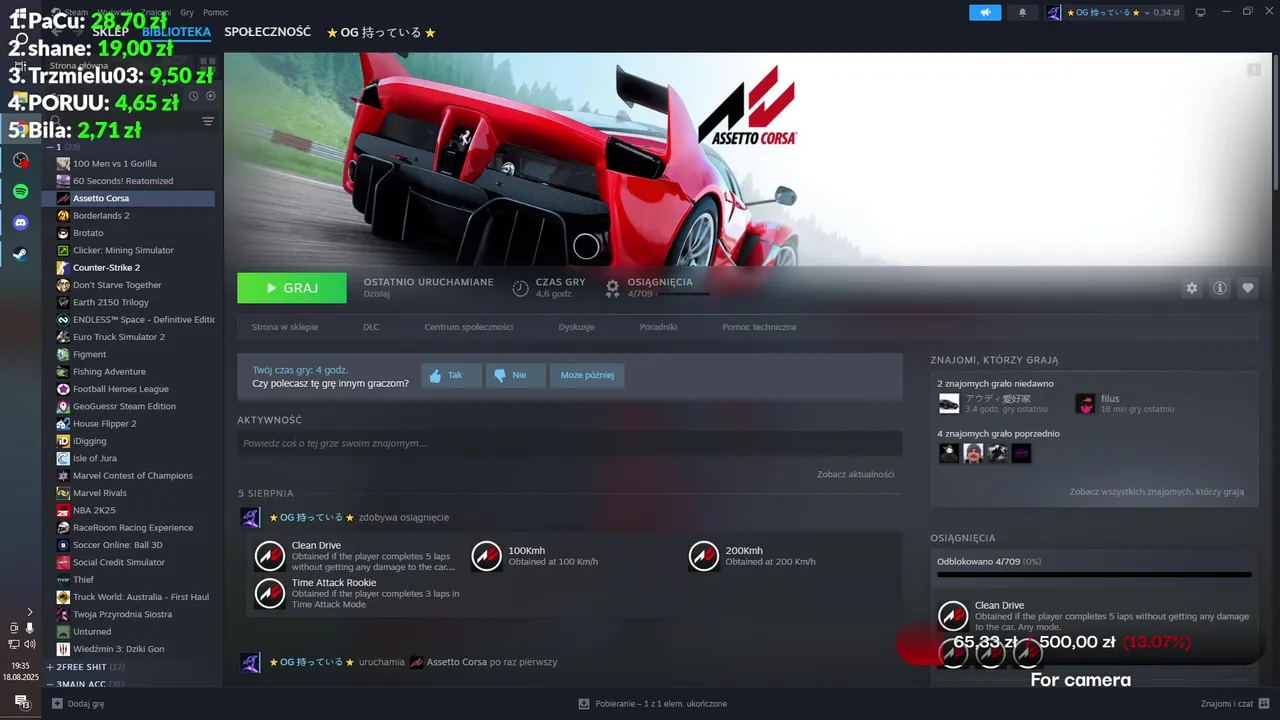The height and width of the screenshot is (720, 1280).
Task: Open the Pomoc menu
Action: click(215, 12)
